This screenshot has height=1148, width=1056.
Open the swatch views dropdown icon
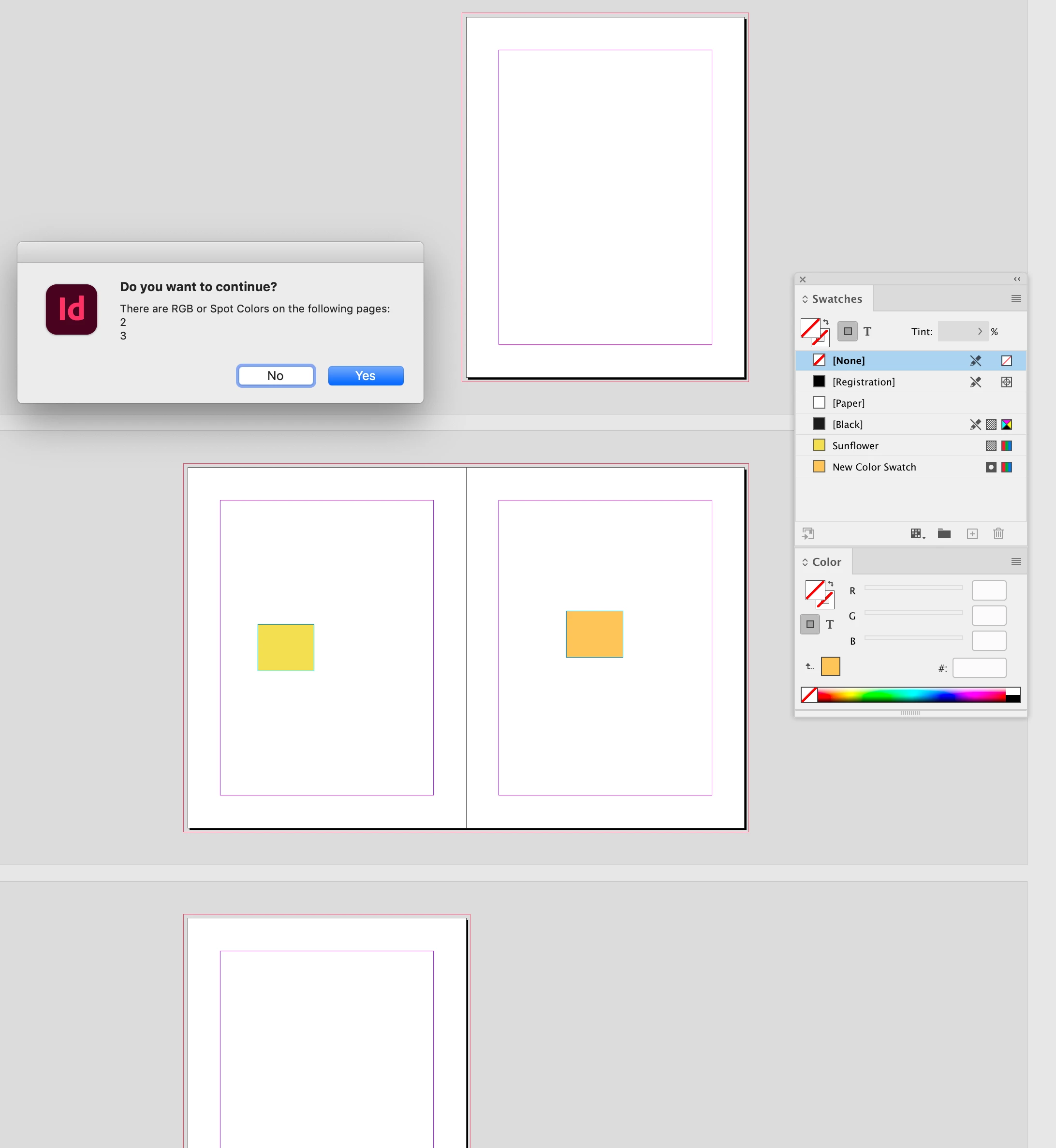[917, 534]
